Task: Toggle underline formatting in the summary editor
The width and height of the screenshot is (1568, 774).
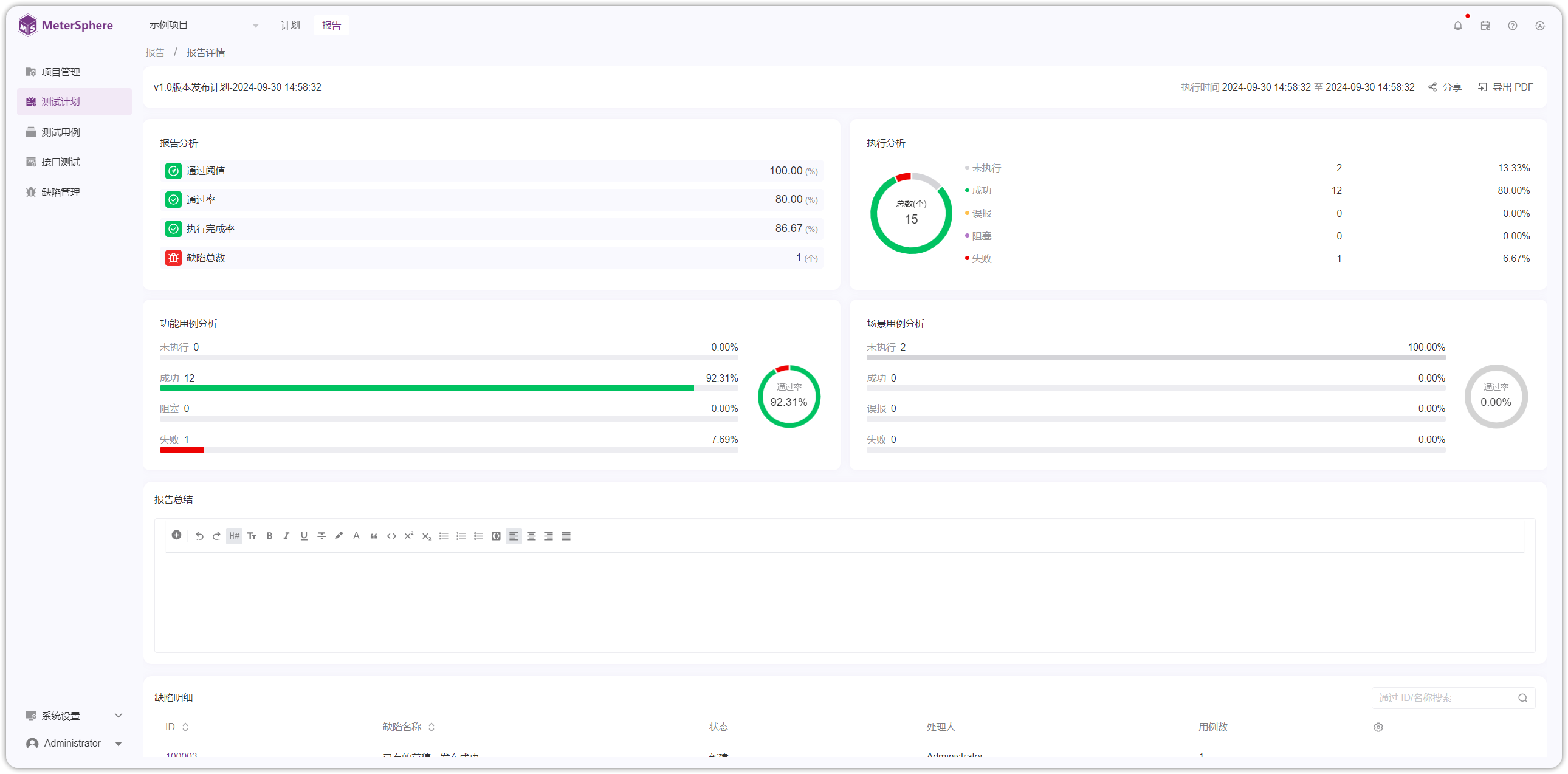Action: pyautogui.click(x=304, y=536)
